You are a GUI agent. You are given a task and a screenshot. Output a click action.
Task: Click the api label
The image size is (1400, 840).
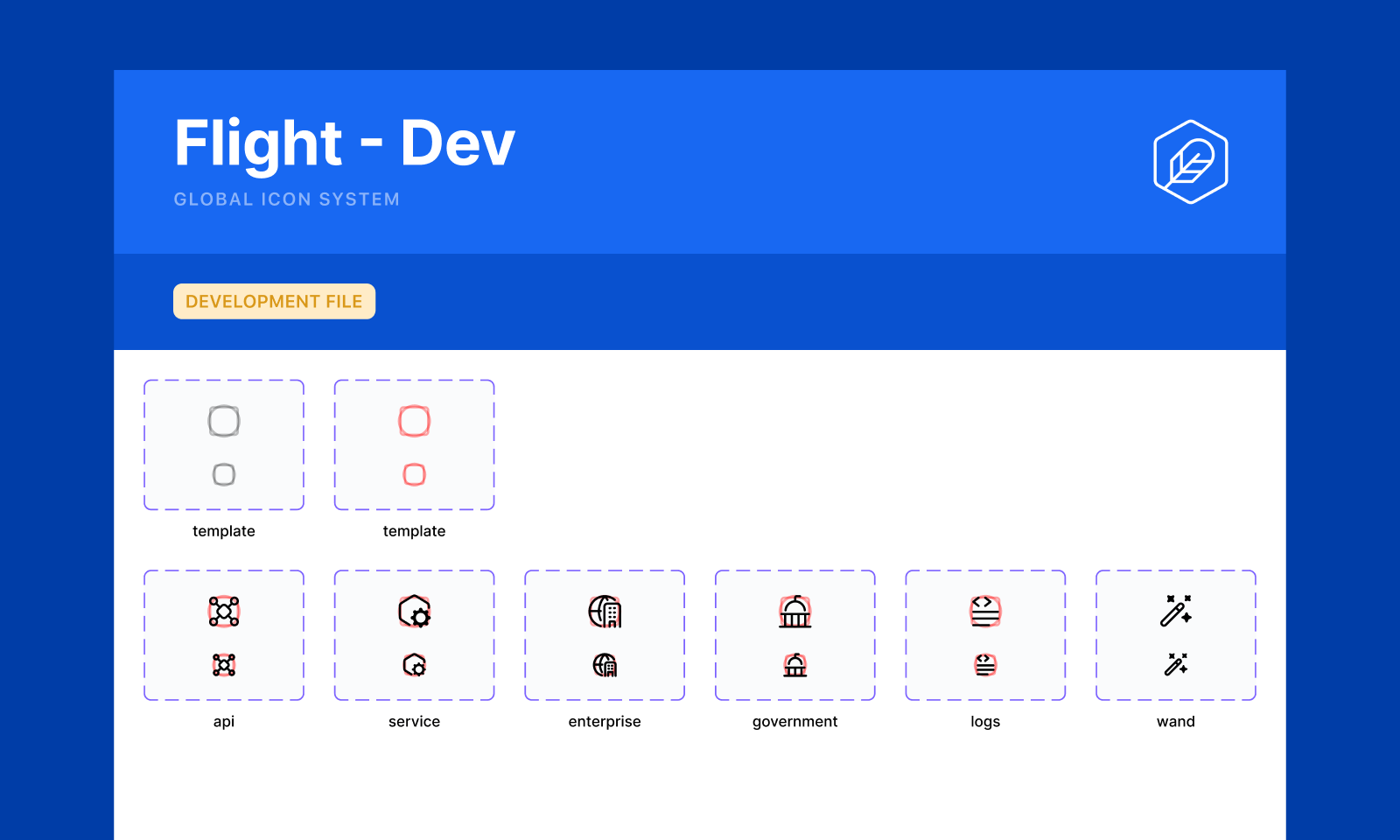[x=224, y=722]
